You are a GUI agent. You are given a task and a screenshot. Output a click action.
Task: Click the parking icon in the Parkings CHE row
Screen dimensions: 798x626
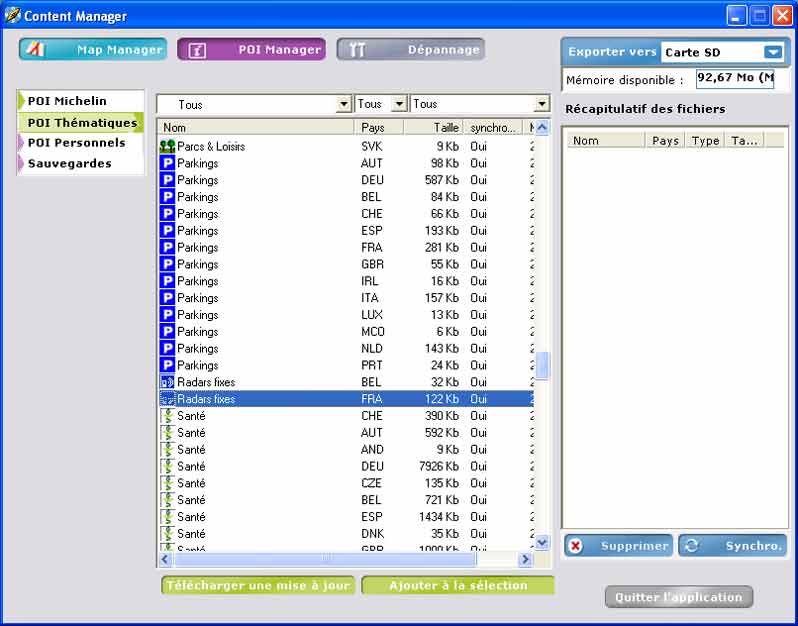point(167,214)
